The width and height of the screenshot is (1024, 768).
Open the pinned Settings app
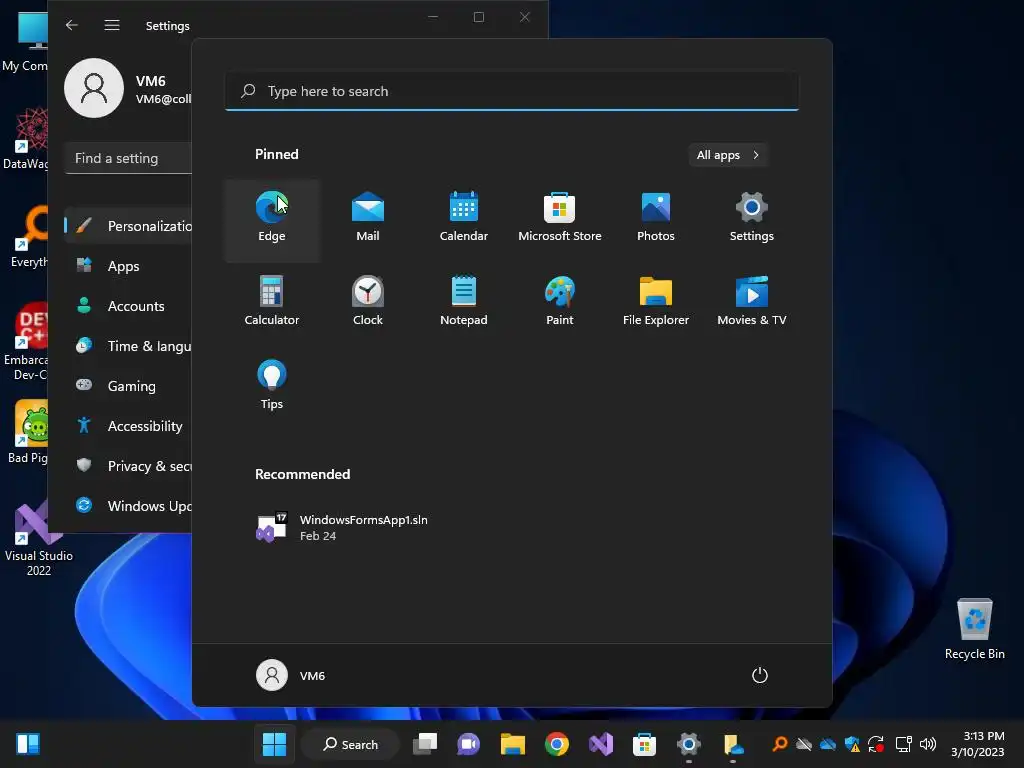(x=752, y=221)
